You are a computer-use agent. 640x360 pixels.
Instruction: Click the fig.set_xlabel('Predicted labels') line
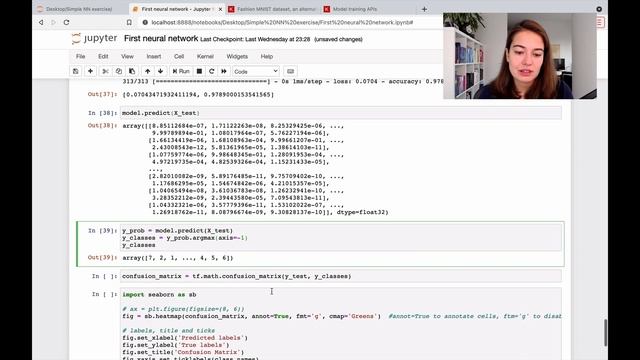pyautogui.click(x=185, y=338)
